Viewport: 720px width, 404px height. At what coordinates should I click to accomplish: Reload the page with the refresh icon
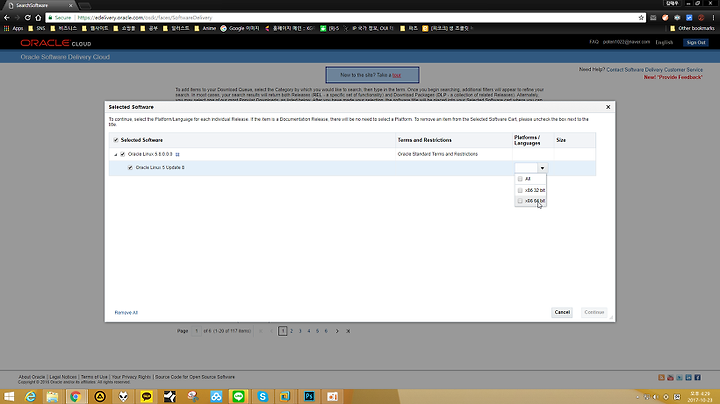pos(28,17)
